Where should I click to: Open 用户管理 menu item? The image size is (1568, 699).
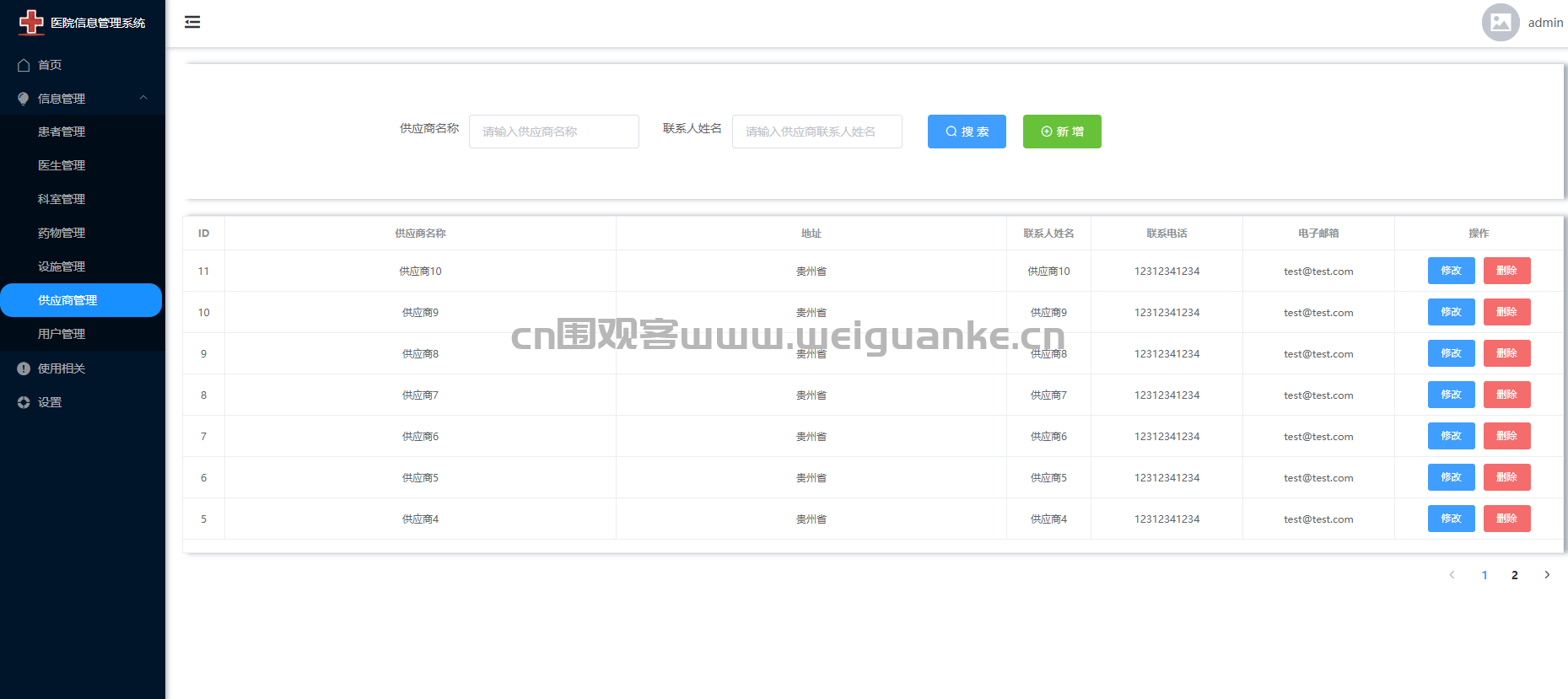62,334
